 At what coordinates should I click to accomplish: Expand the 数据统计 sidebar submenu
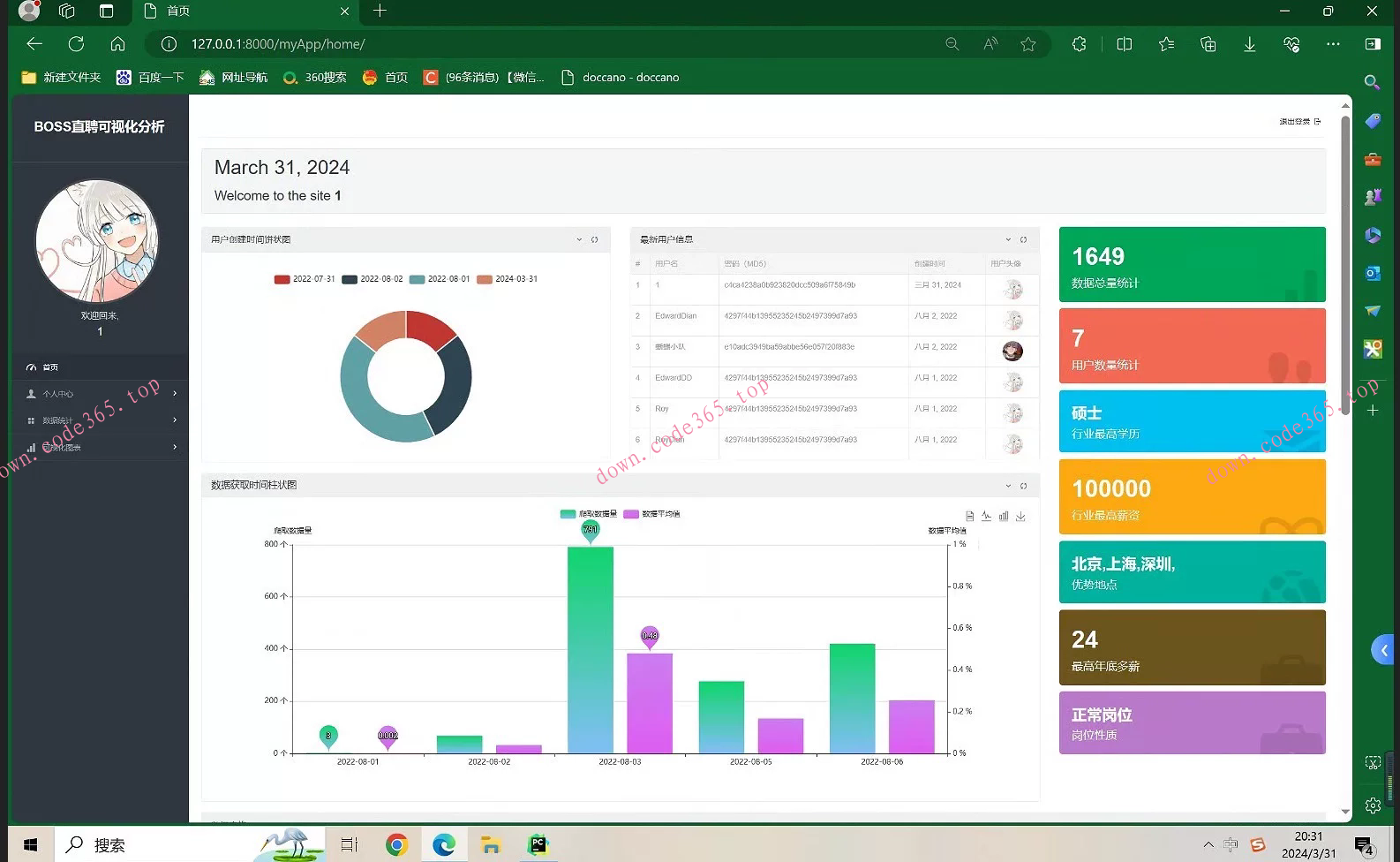point(100,420)
